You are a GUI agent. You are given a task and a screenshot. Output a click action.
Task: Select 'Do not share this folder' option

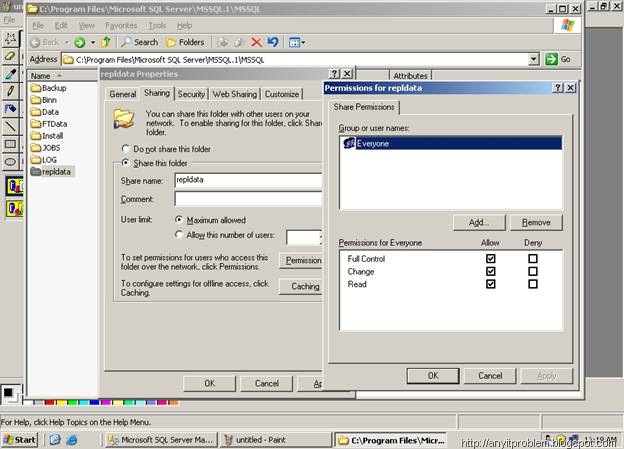[125, 148]
